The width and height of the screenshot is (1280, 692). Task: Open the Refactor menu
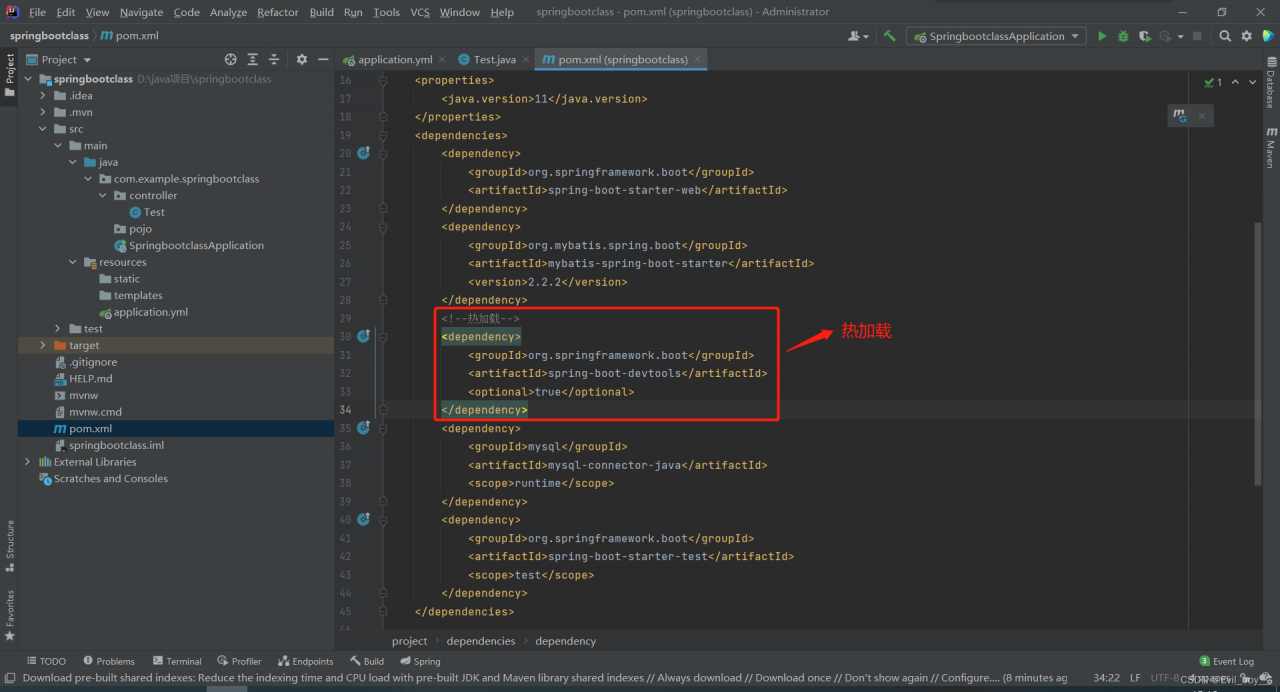click(x=277, y=12)
